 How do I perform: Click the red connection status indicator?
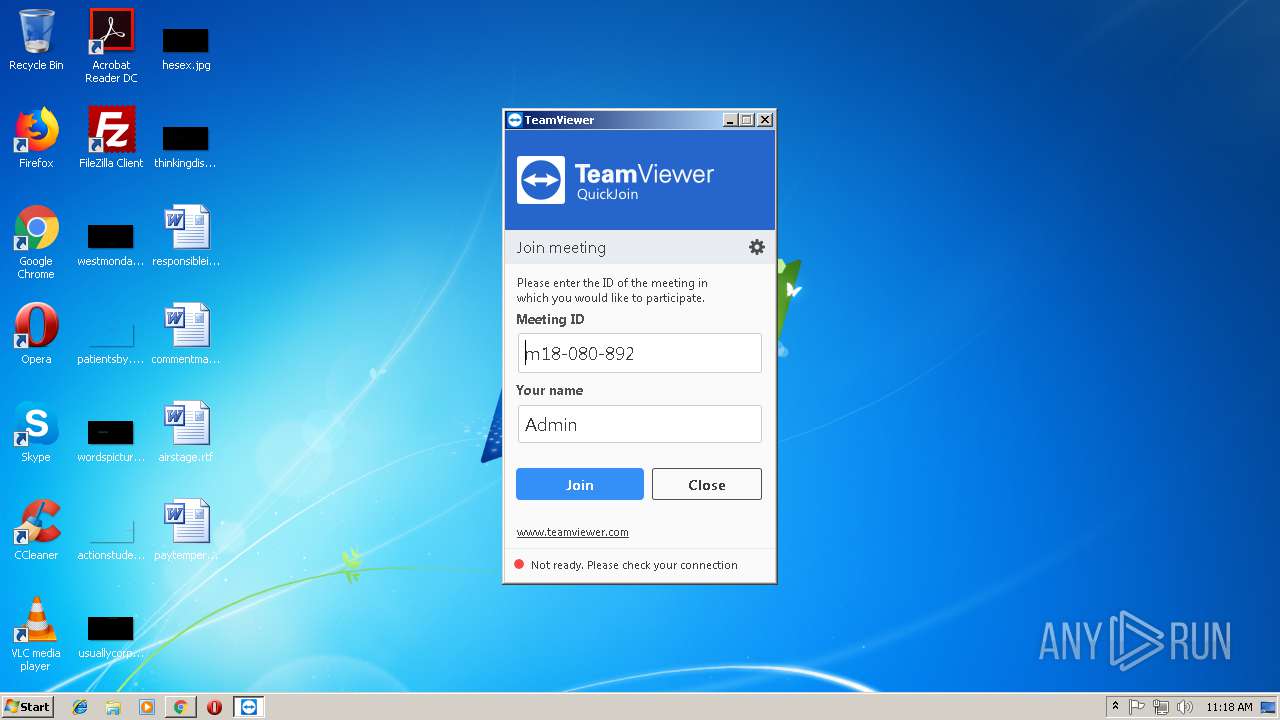tap(519, 564)
